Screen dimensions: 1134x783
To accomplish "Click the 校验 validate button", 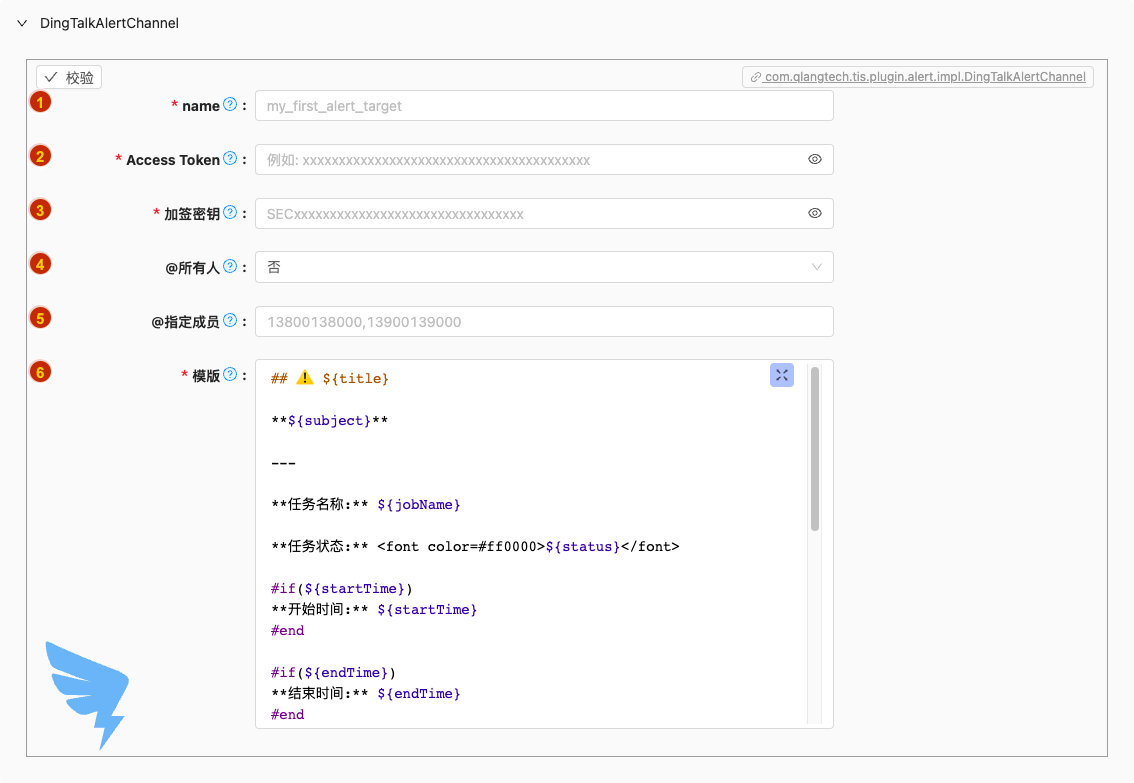I will click(69, 77).
